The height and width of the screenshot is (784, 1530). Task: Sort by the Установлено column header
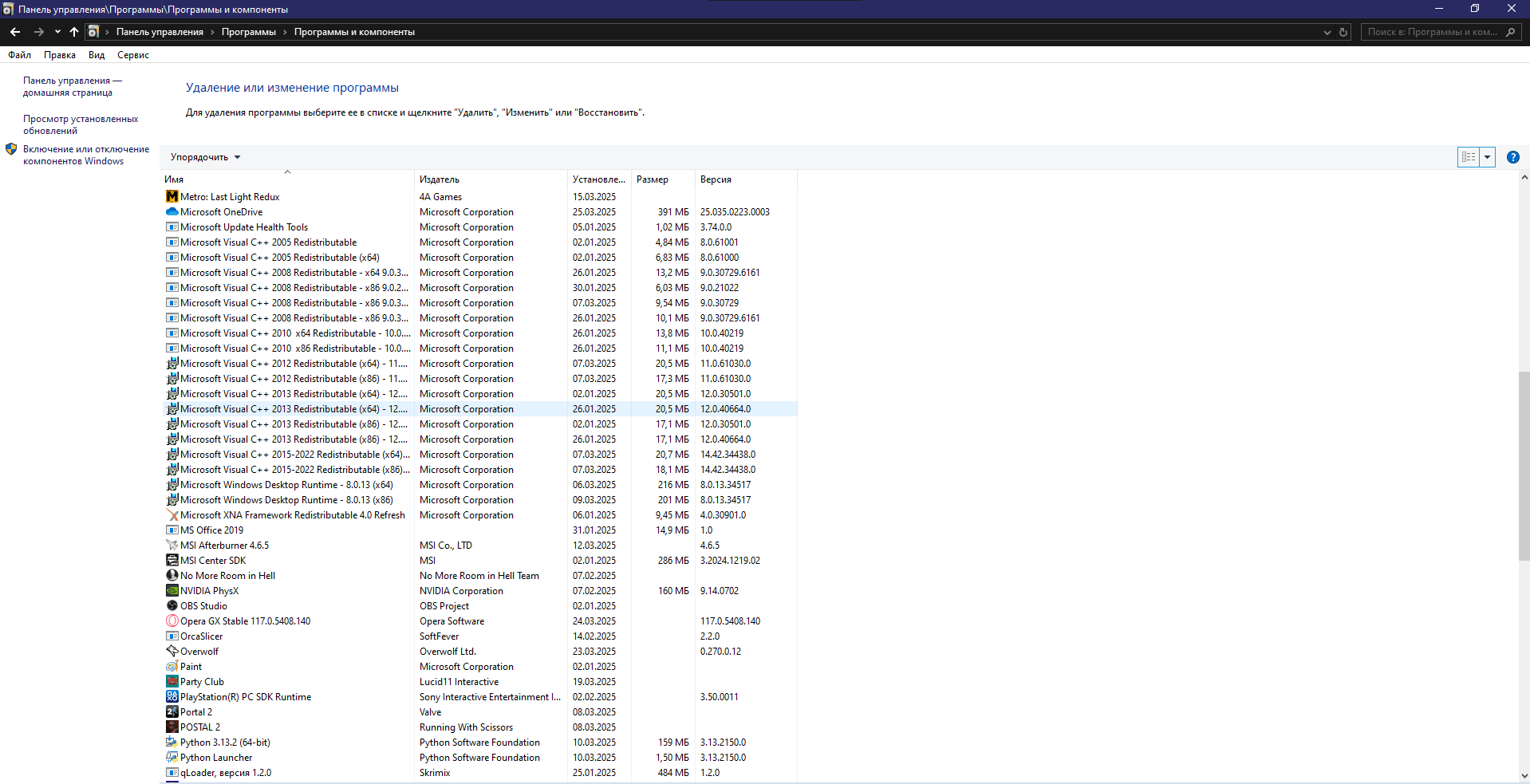pos(599,179)
